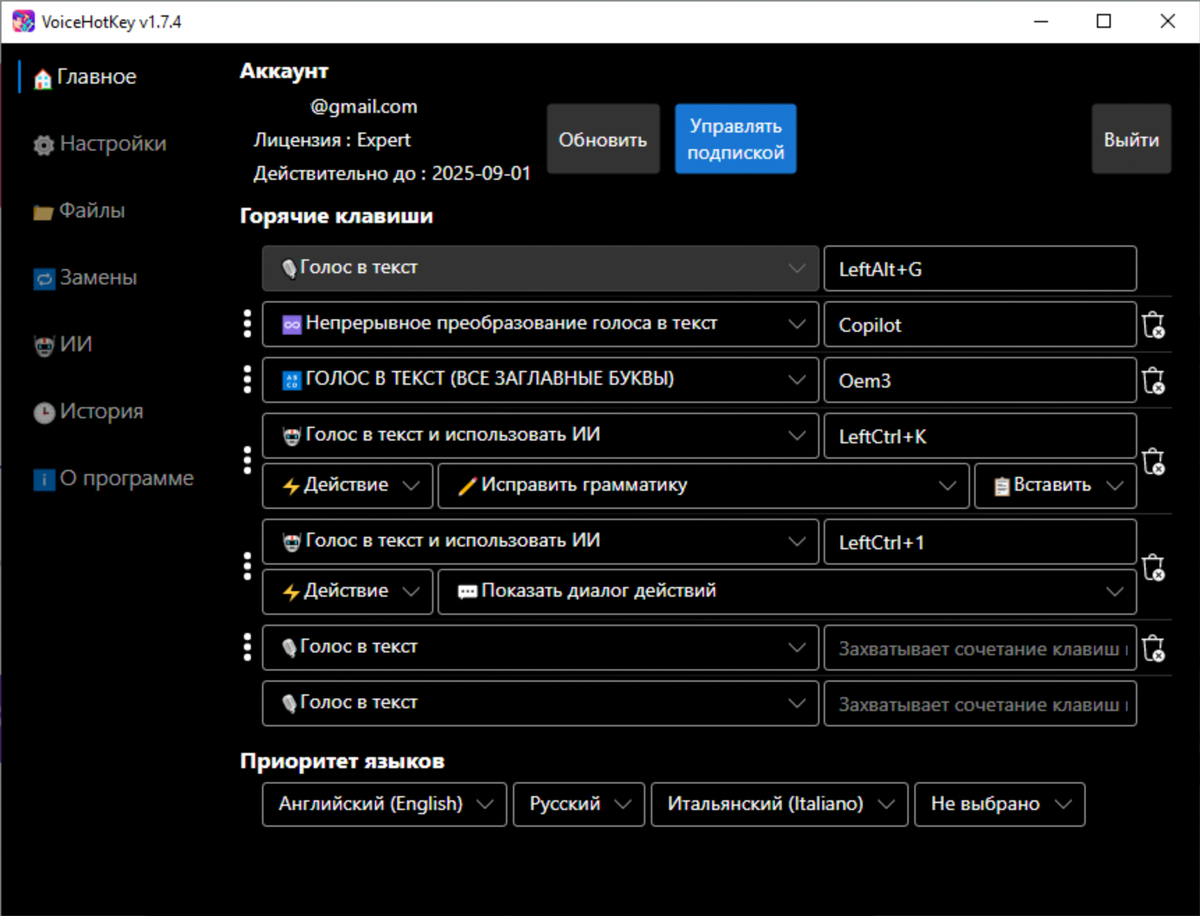
Task: Click drag handle dots of Oem3 row
Action: pyautogui.click(x=248, y=380)
